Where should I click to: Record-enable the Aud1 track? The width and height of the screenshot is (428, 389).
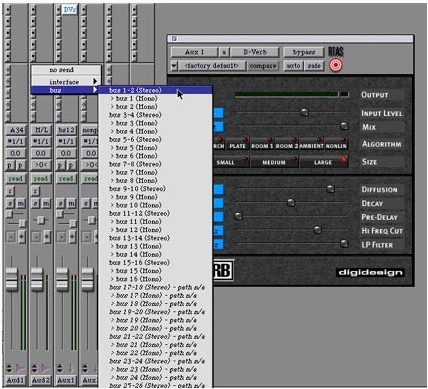click(x=11, y=191)
